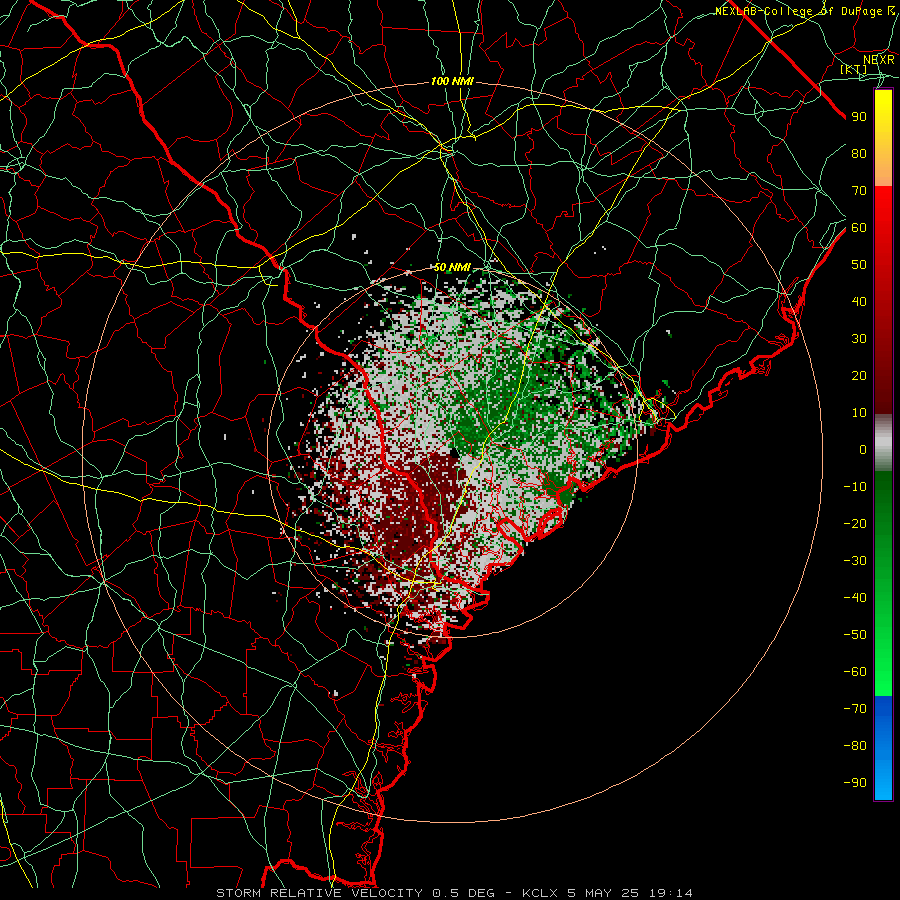Click the -40 scale value
Screen dimensions: 900x900
click(x=855, y=598)
